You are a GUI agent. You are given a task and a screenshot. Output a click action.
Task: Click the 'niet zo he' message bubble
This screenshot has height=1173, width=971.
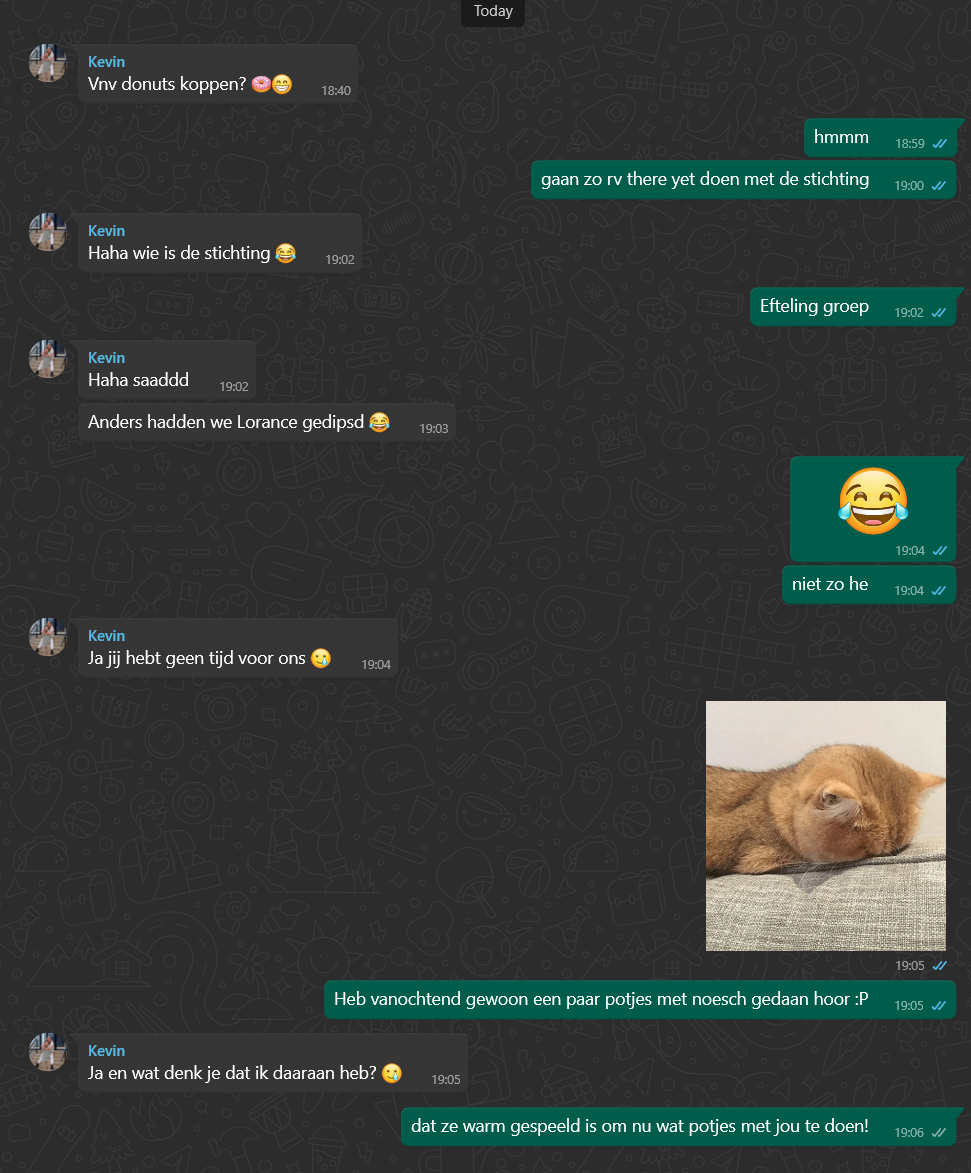pyautogui.click(x=869, y=585)
